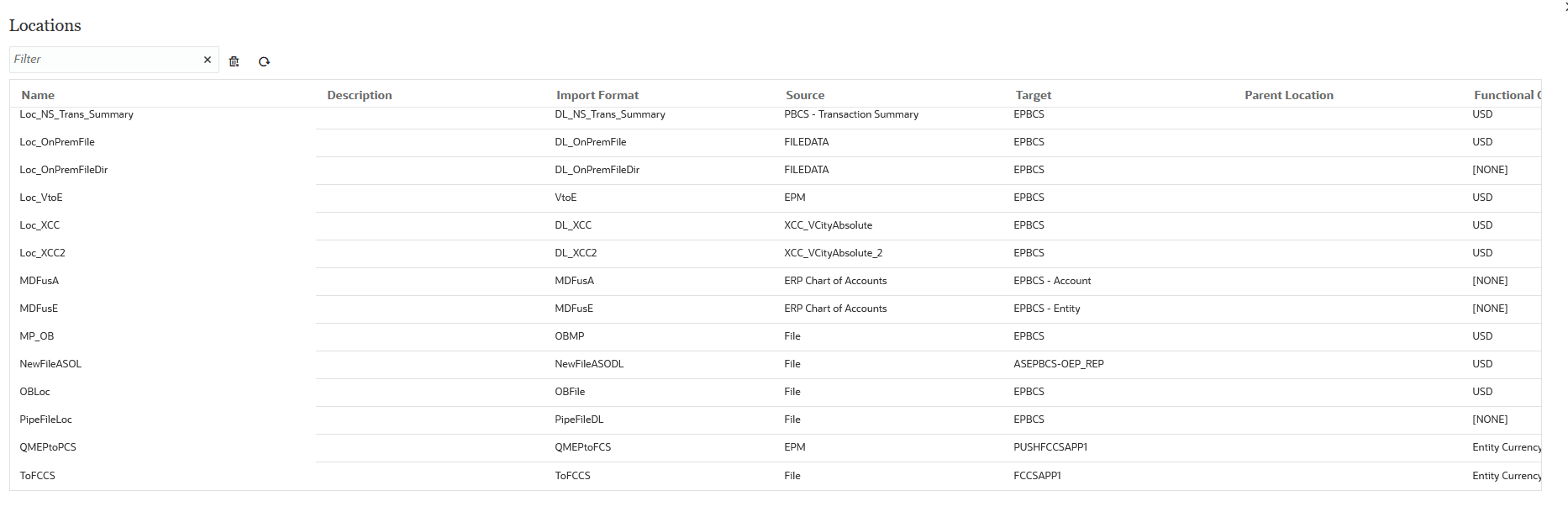
Task: Sort by the Name column header
Action: (38, 95)
